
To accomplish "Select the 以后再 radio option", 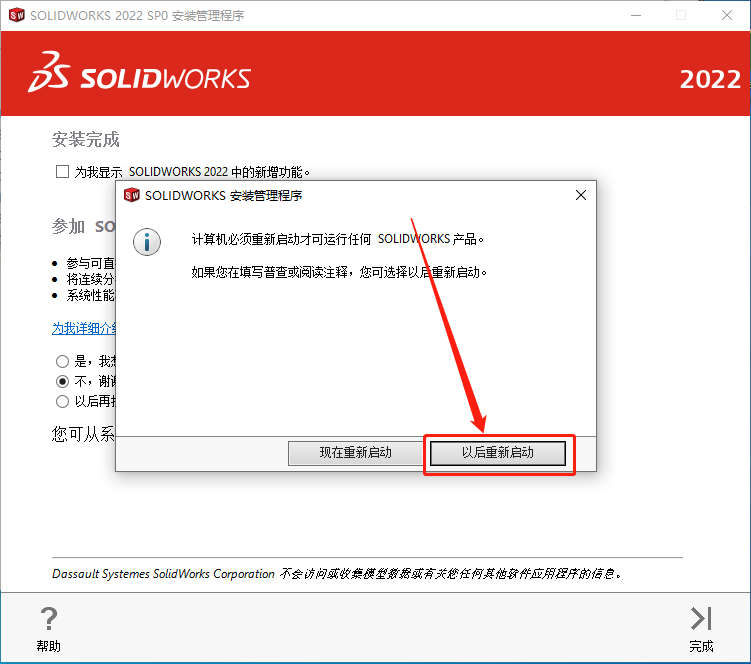I will coord(62,401).
